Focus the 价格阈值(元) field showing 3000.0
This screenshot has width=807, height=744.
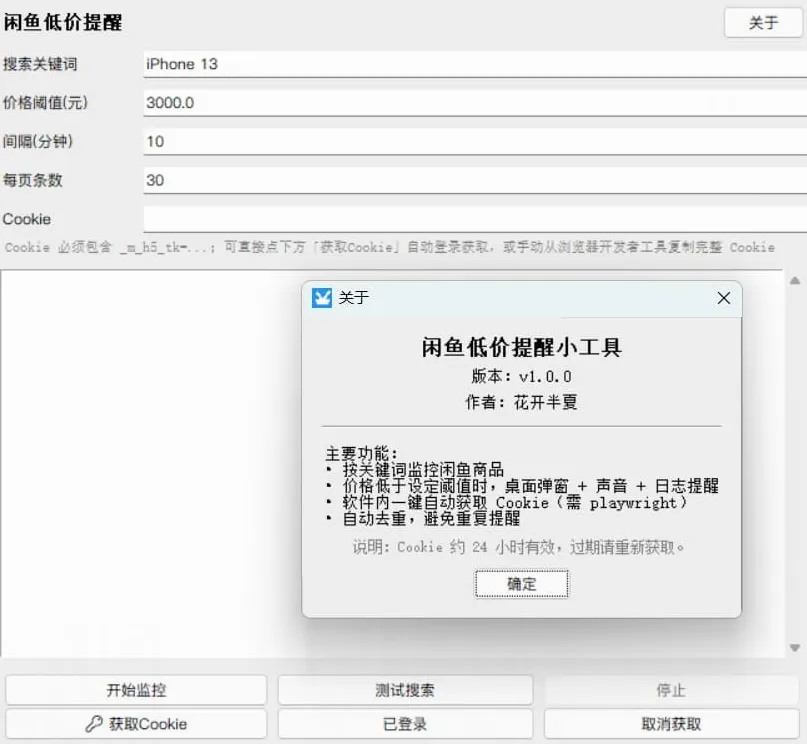tap(475, 103)
